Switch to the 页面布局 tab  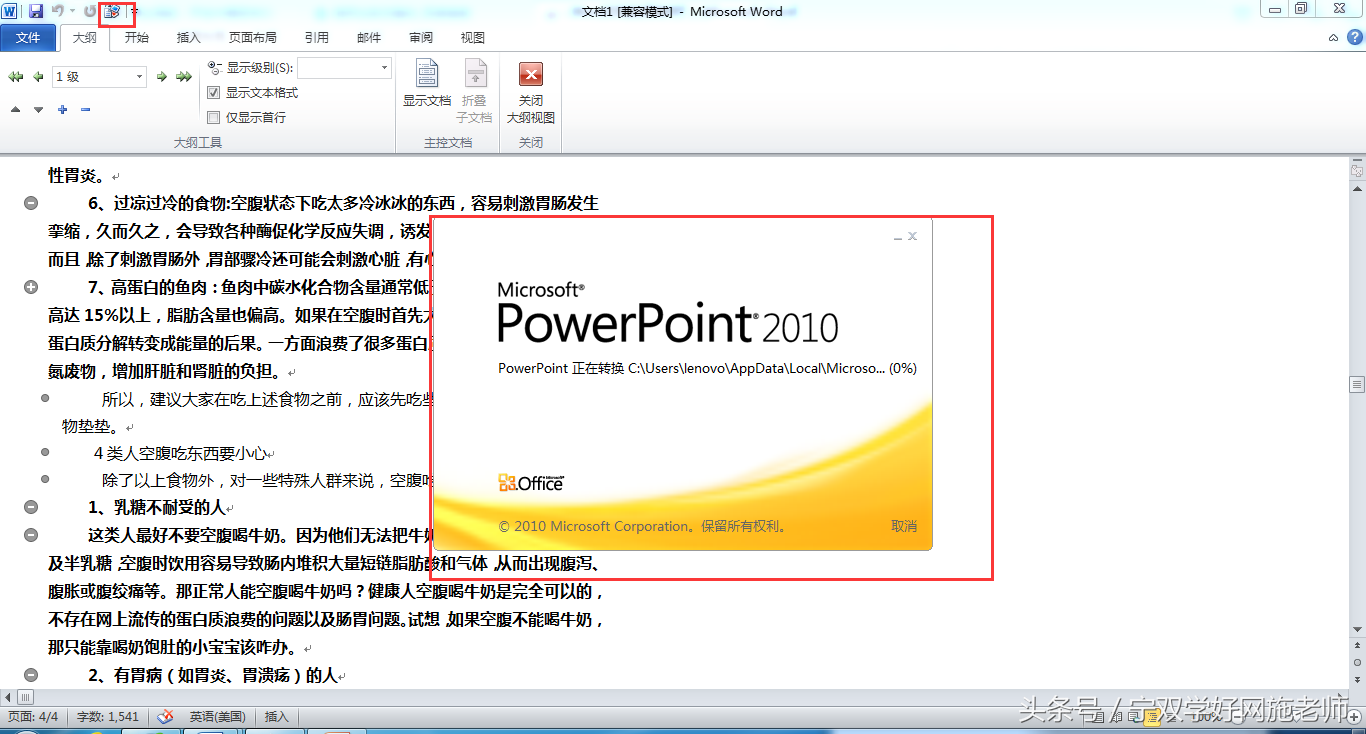click(x=253, y=38)
